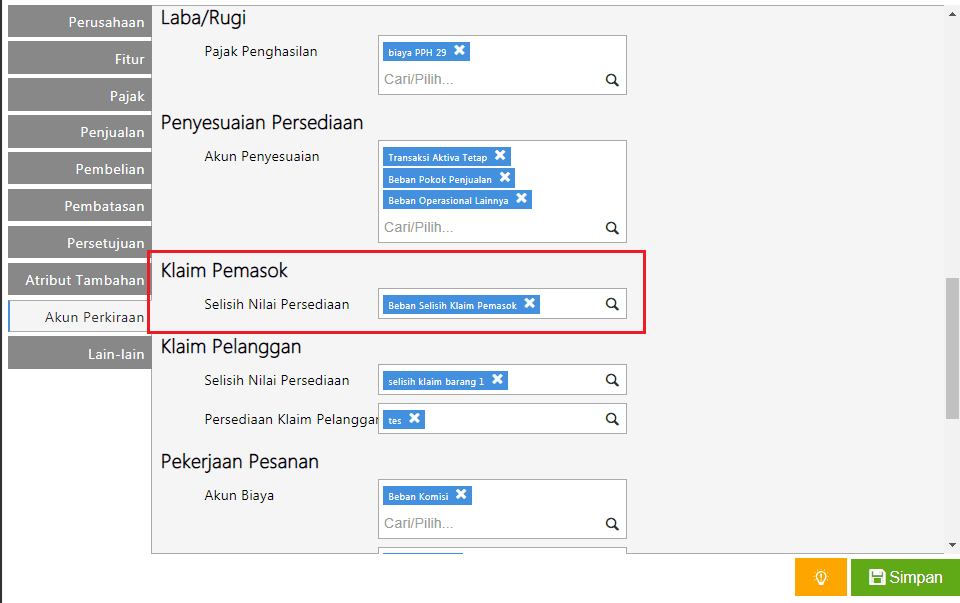Remove the "Beban Selisih Klaim Pemasok" tag

point(530,304)
